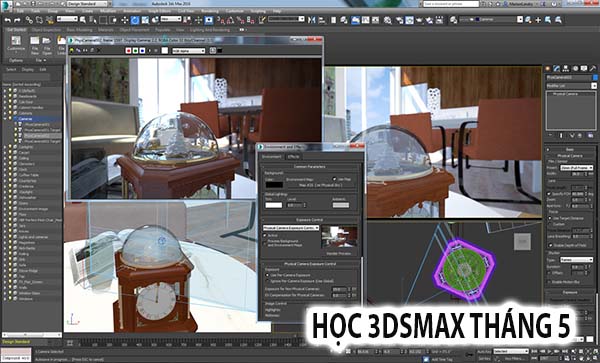Click the Undo arrow in main toolbar
The height and width of the screenshot is (363, 600).
8,20
